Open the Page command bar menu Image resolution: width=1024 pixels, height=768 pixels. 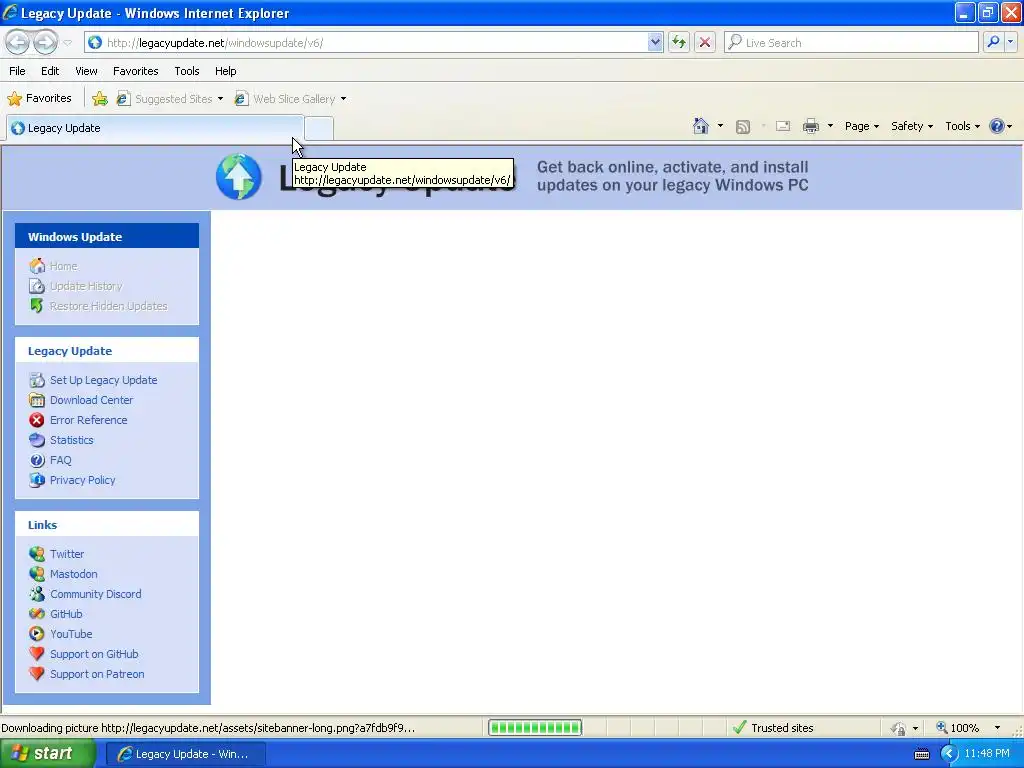[861, 126]
